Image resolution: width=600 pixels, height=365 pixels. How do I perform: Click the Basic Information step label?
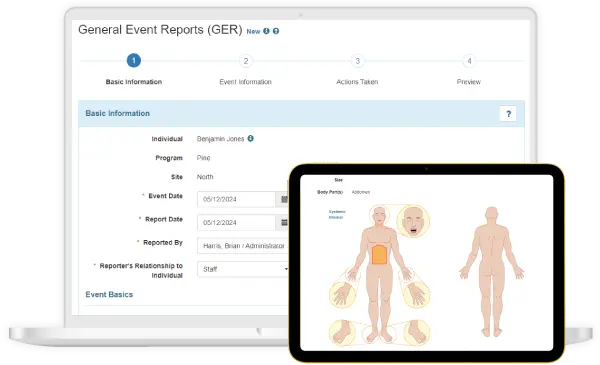[134, 82]
